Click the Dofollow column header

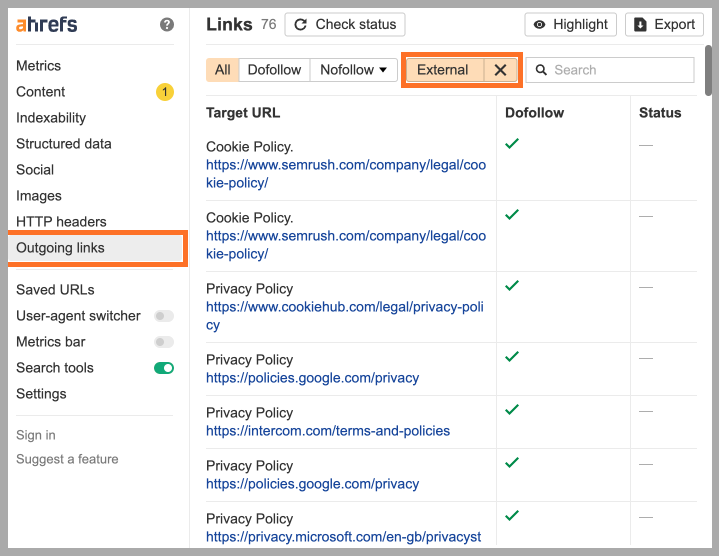[x=534, y=113]
